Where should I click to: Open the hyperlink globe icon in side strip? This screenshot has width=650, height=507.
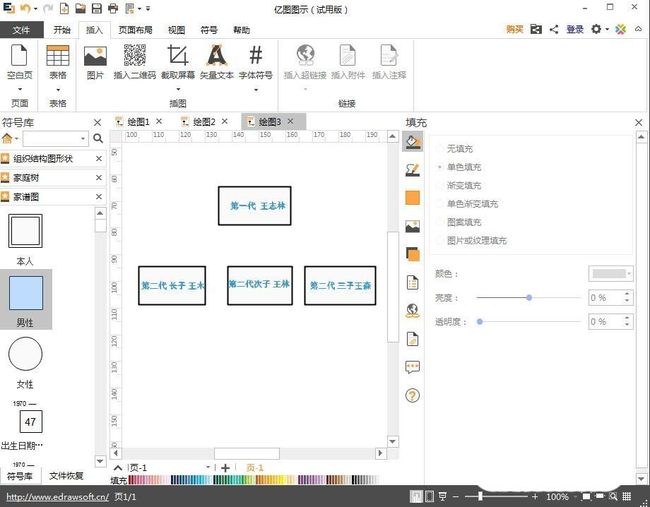(x=412, y=311)
